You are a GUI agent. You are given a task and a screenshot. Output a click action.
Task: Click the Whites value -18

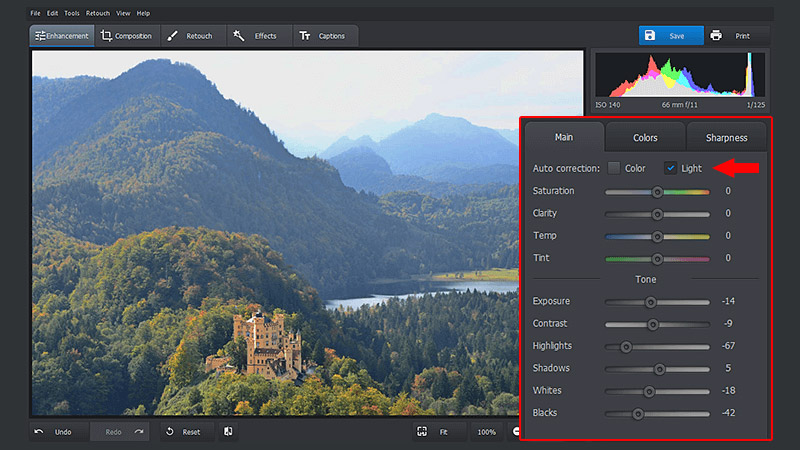pos(728,390)
